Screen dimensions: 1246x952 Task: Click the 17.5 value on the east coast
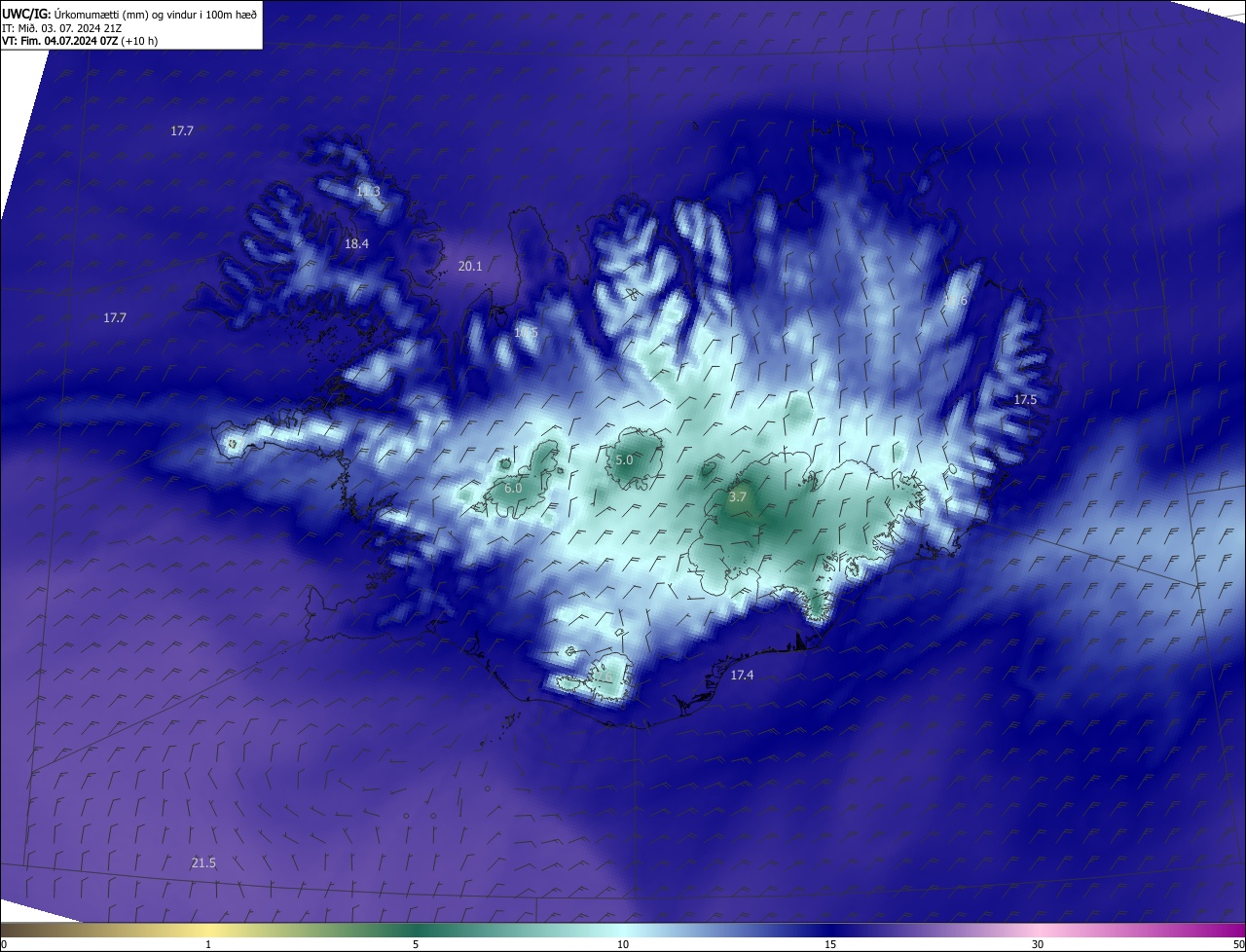pos(1025,399)
